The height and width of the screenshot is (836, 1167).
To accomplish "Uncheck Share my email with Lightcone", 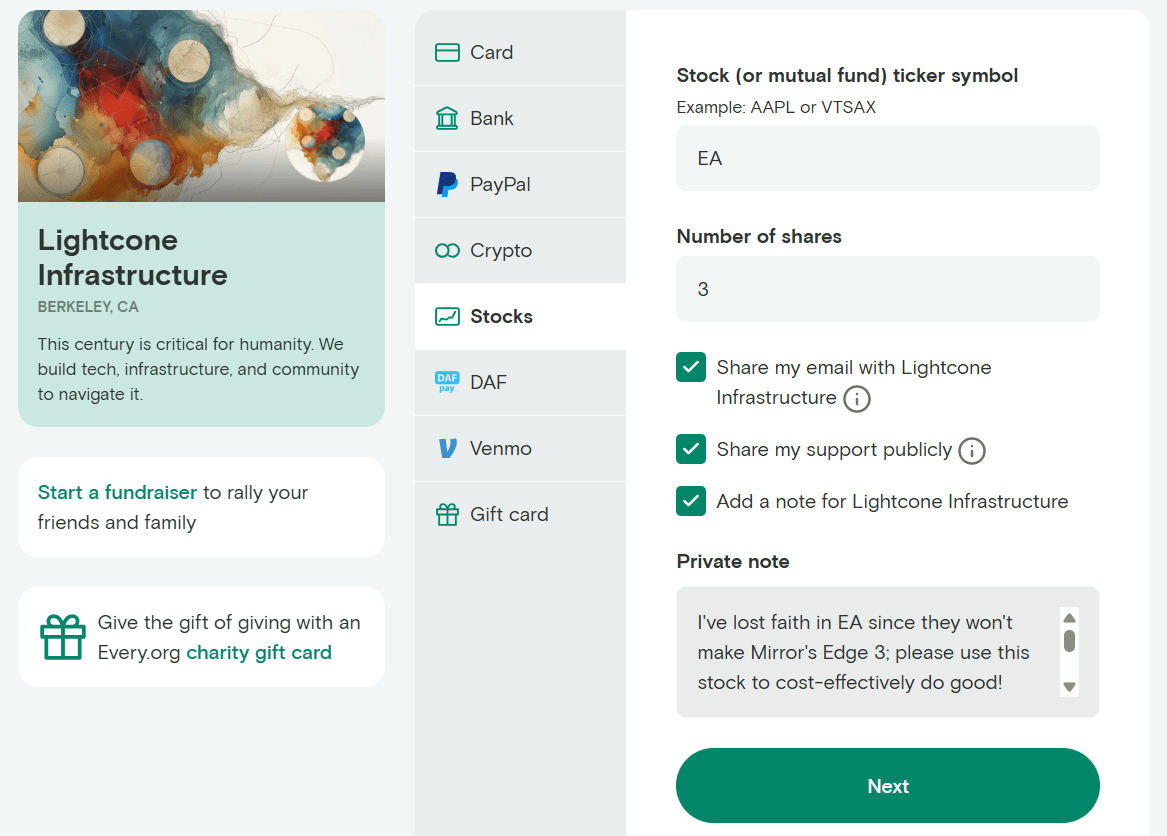I will point(691,368).
